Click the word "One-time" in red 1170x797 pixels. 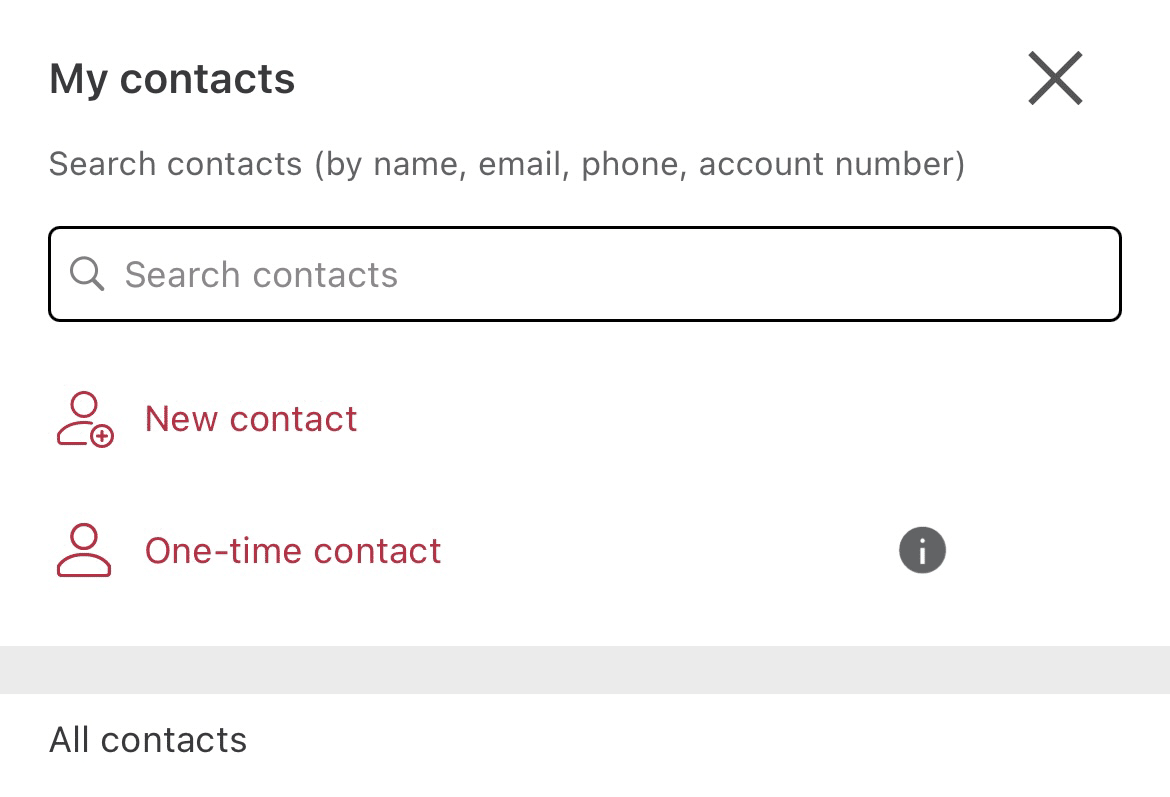224,551
